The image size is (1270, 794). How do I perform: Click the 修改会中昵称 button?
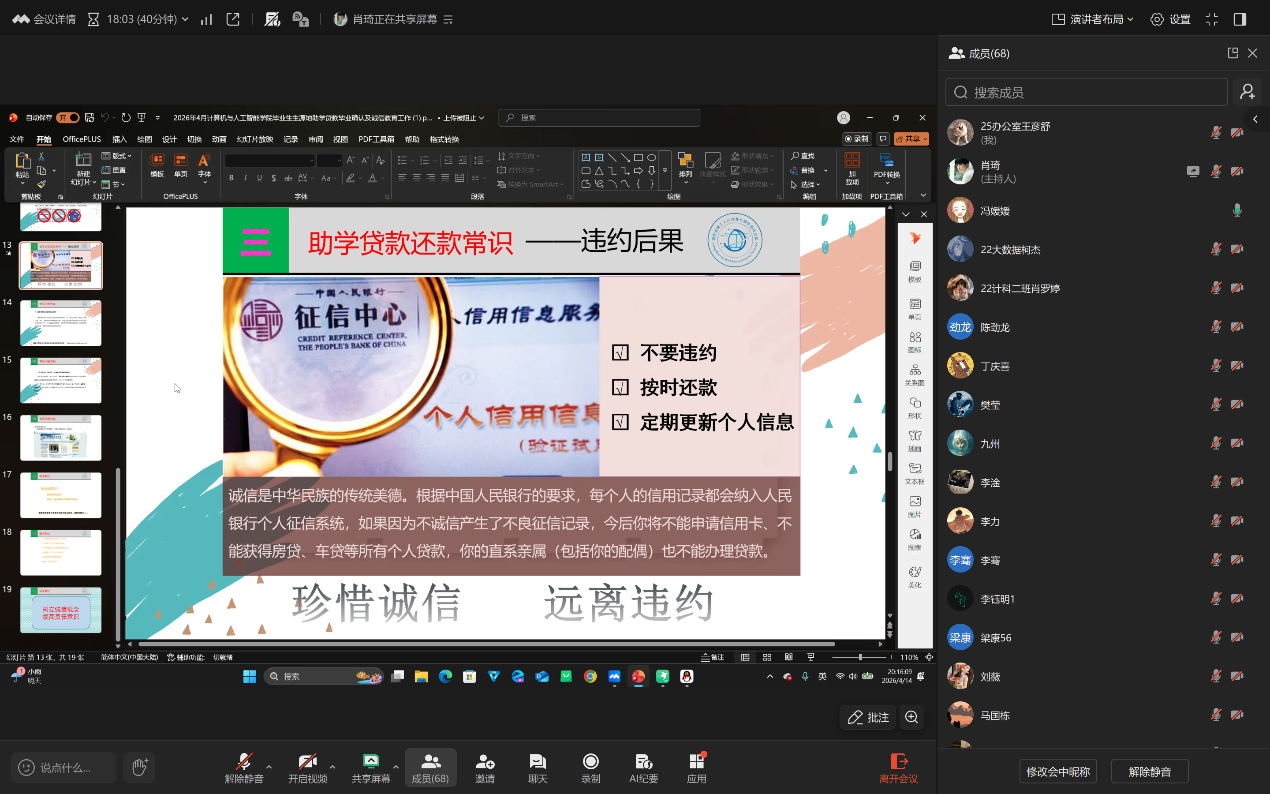(x=1059, y=771)
